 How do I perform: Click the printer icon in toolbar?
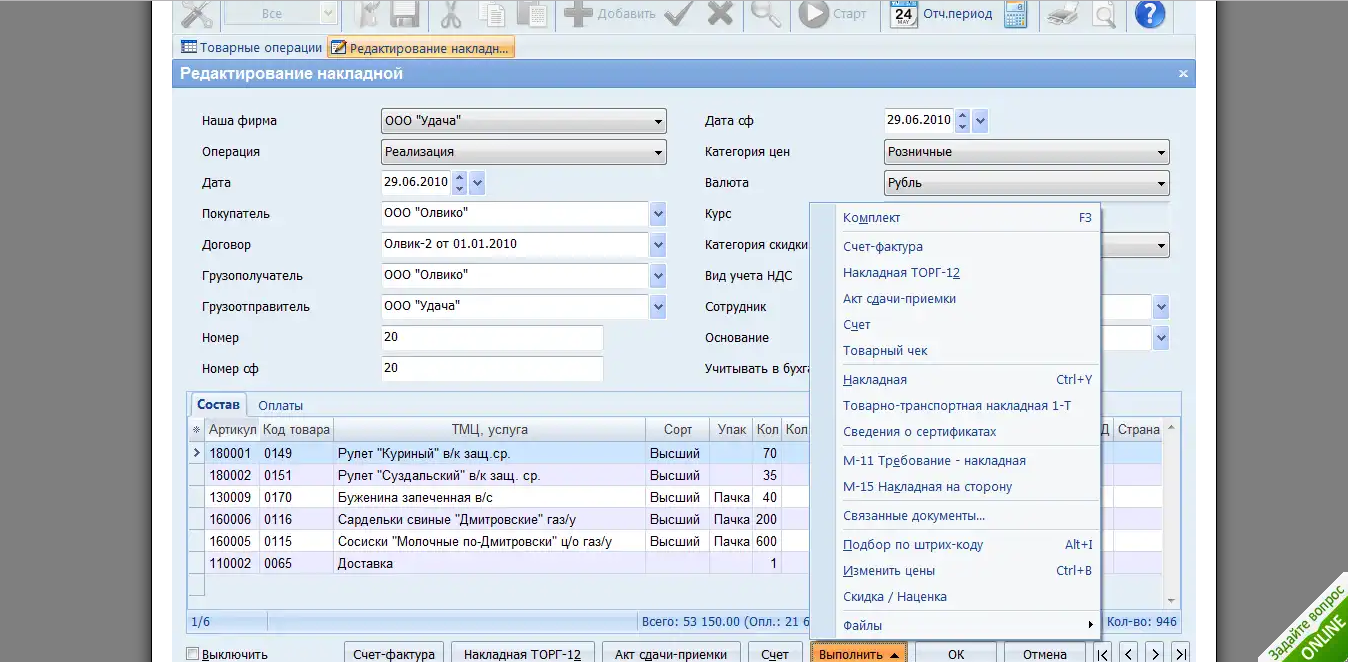(1062, 14)
